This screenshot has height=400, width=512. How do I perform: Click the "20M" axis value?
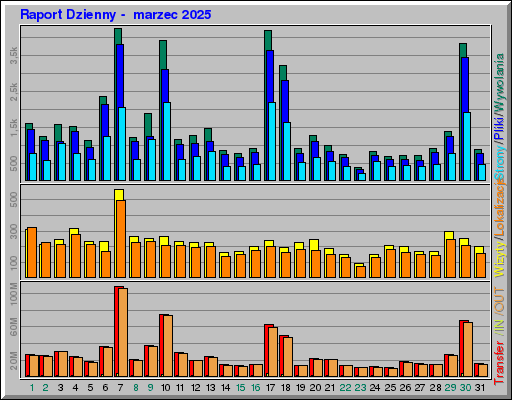[14, 361]
